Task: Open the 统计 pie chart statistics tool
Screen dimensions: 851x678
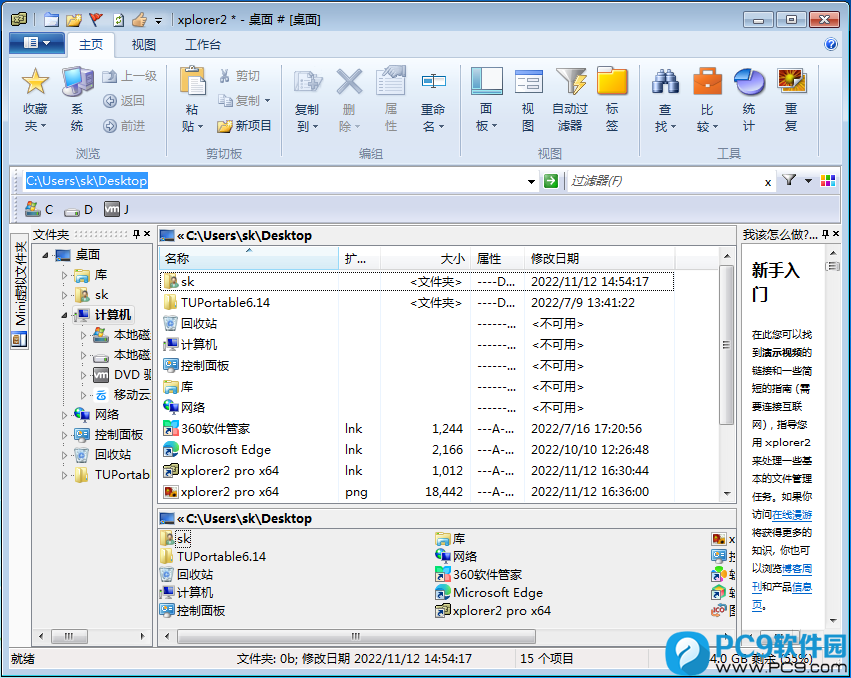Action: click(749, 99)
